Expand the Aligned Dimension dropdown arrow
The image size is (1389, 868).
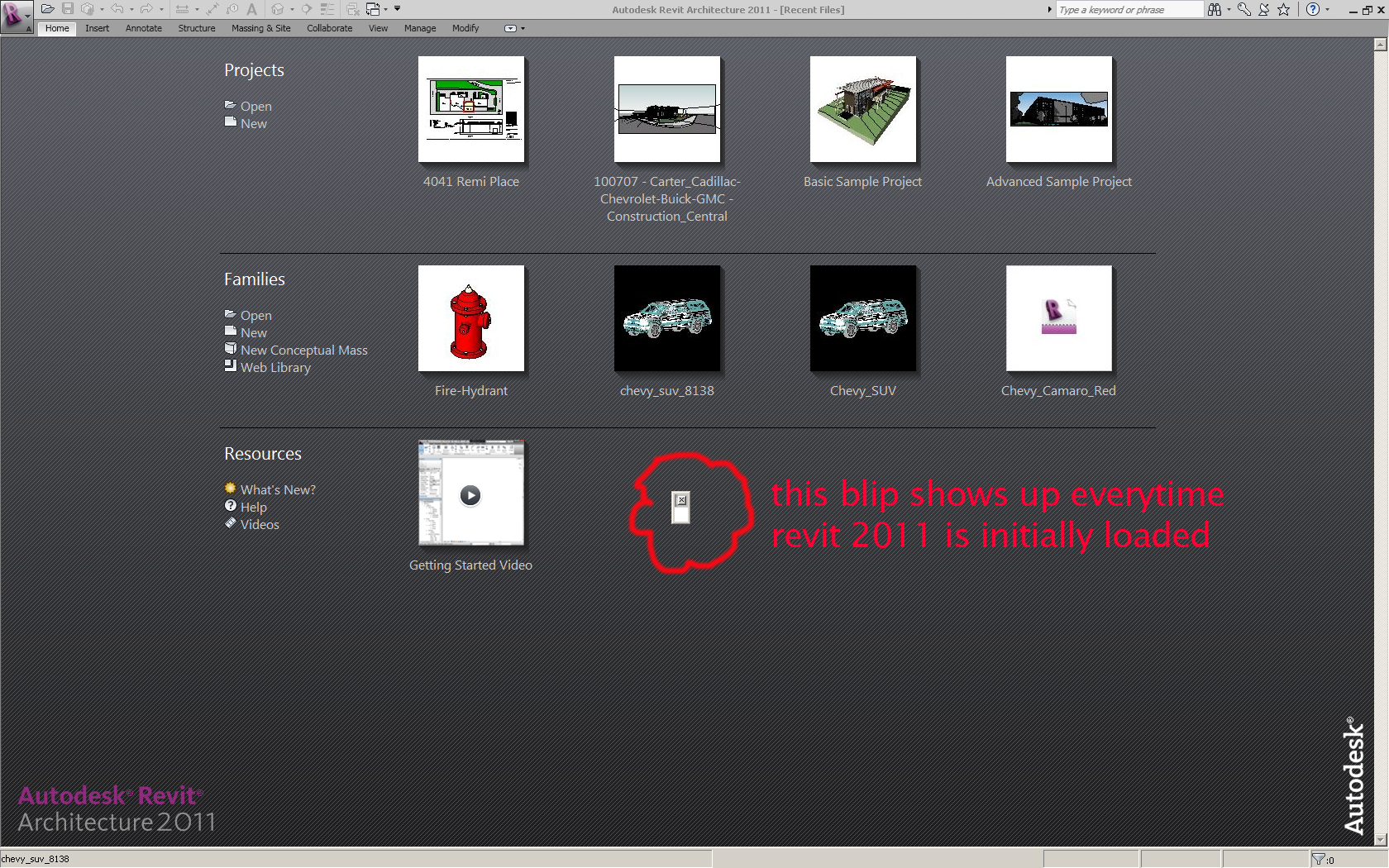point(197,9)
